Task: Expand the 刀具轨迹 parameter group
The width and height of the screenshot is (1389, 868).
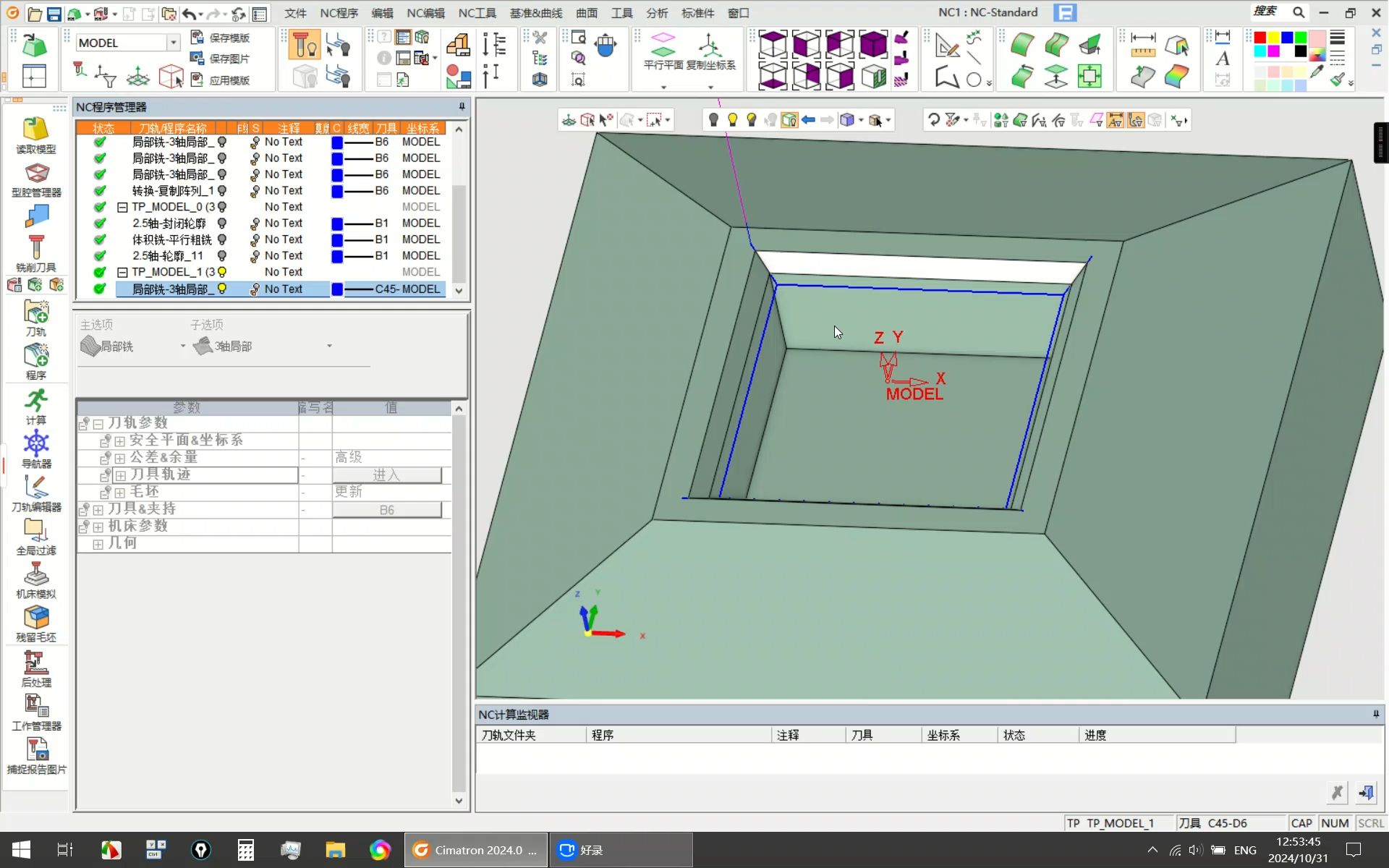Action: point(120,475)
